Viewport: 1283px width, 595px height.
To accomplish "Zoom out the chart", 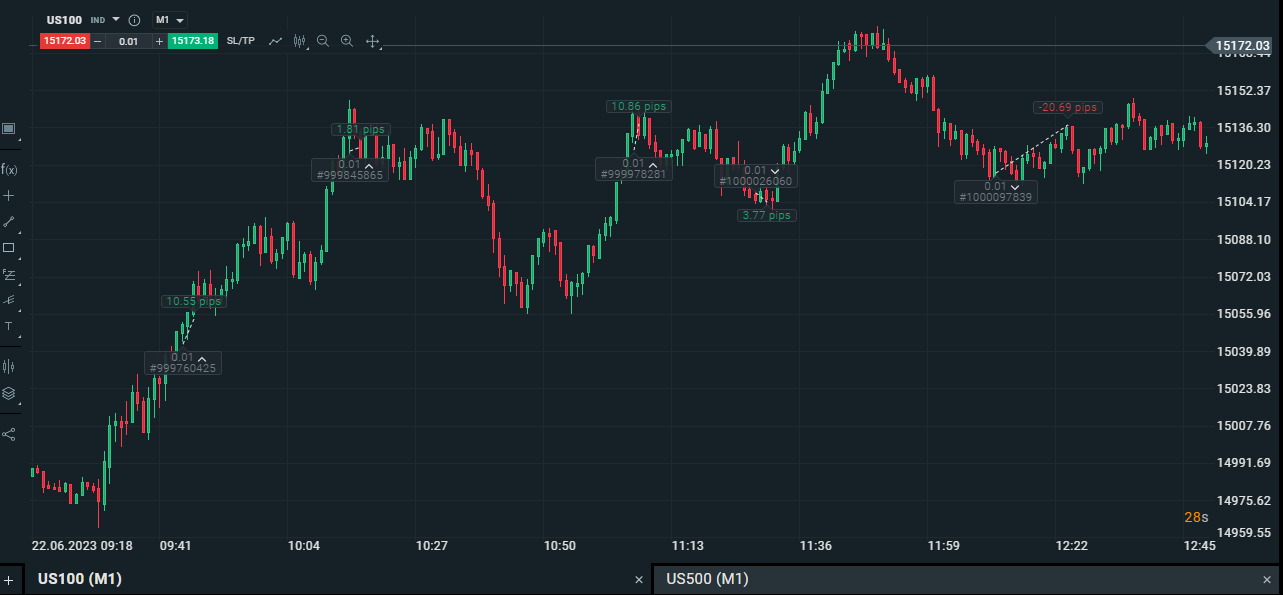I will coord(323,41).
